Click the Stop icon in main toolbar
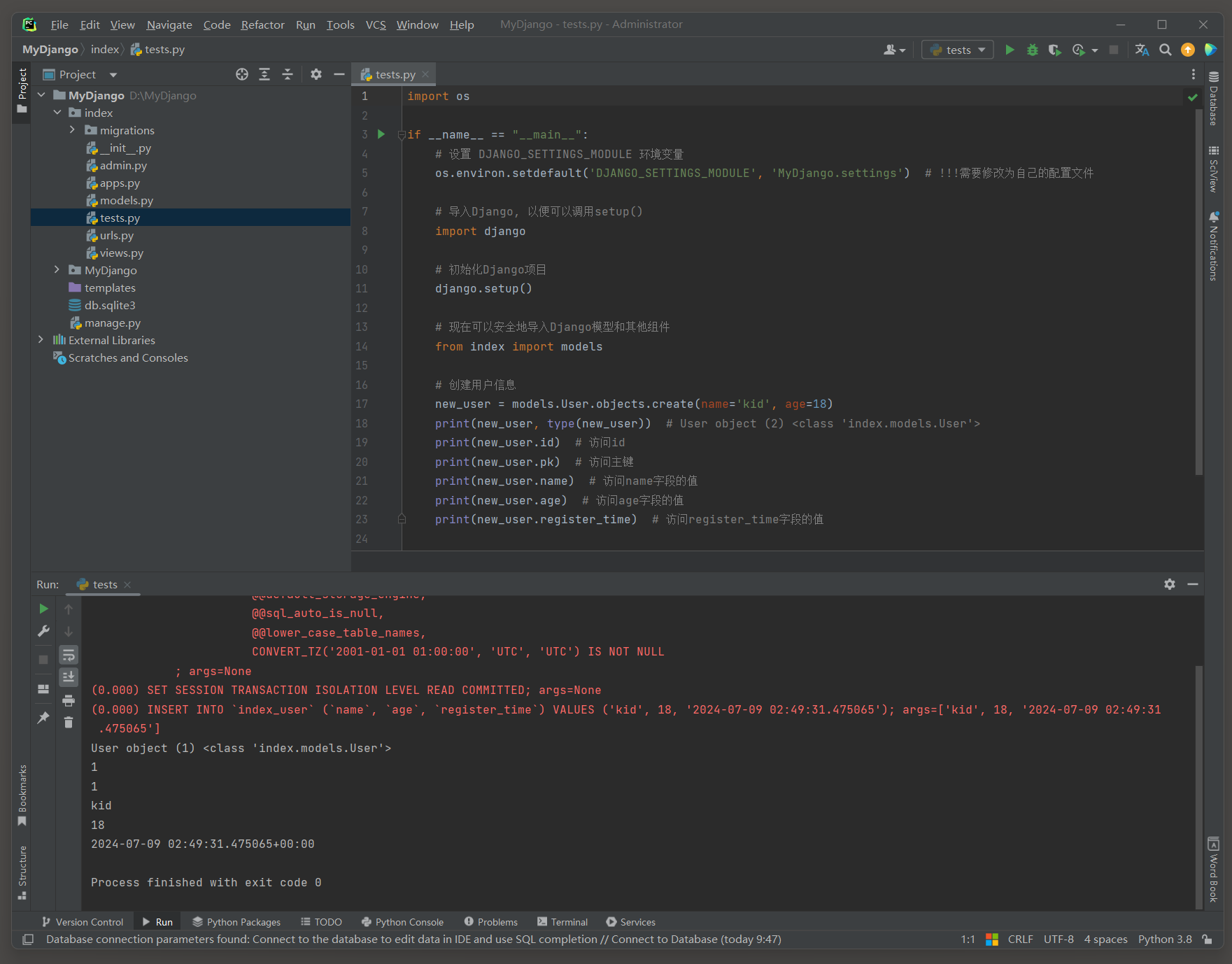 1114,50
